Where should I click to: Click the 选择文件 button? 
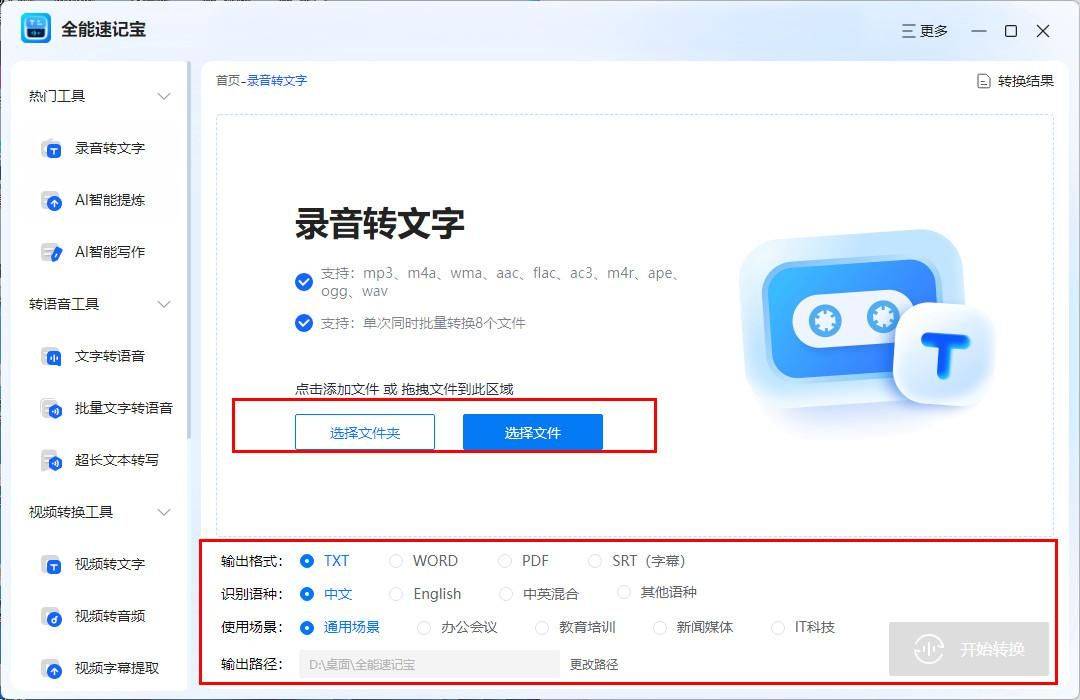click(x=532, y=431)
